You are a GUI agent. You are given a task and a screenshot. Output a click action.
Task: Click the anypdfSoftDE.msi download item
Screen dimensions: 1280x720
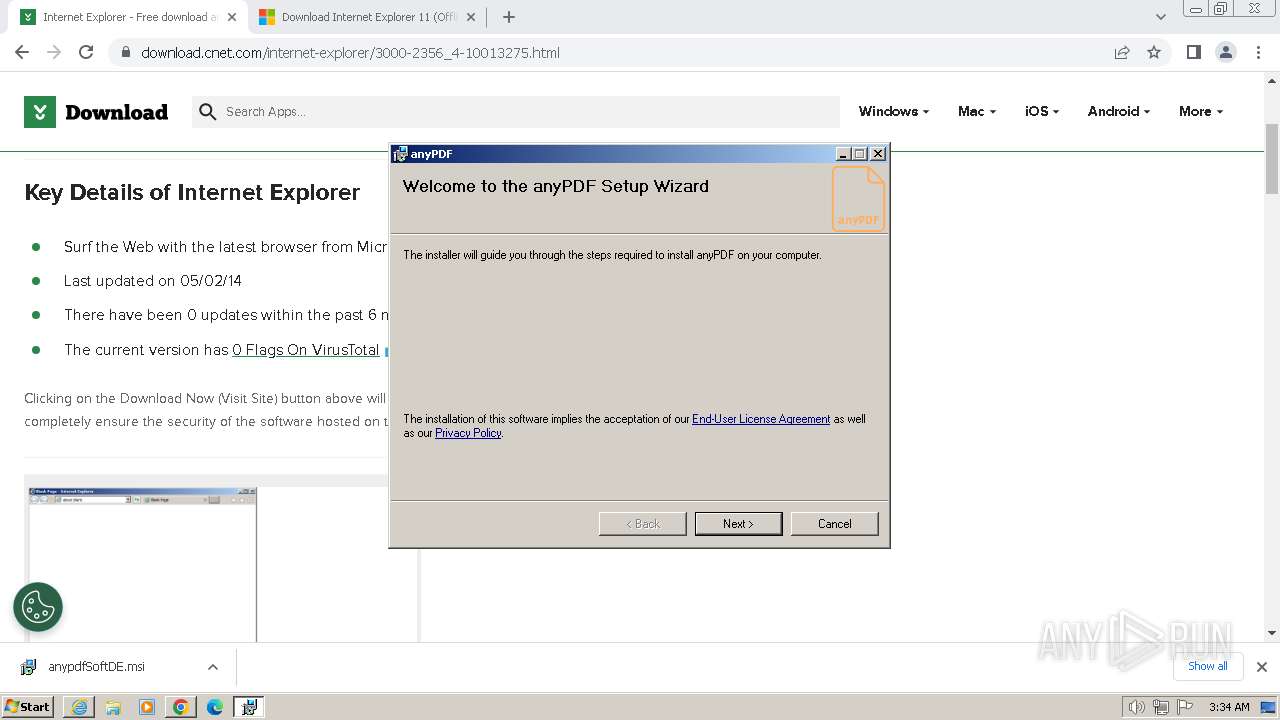118,667
